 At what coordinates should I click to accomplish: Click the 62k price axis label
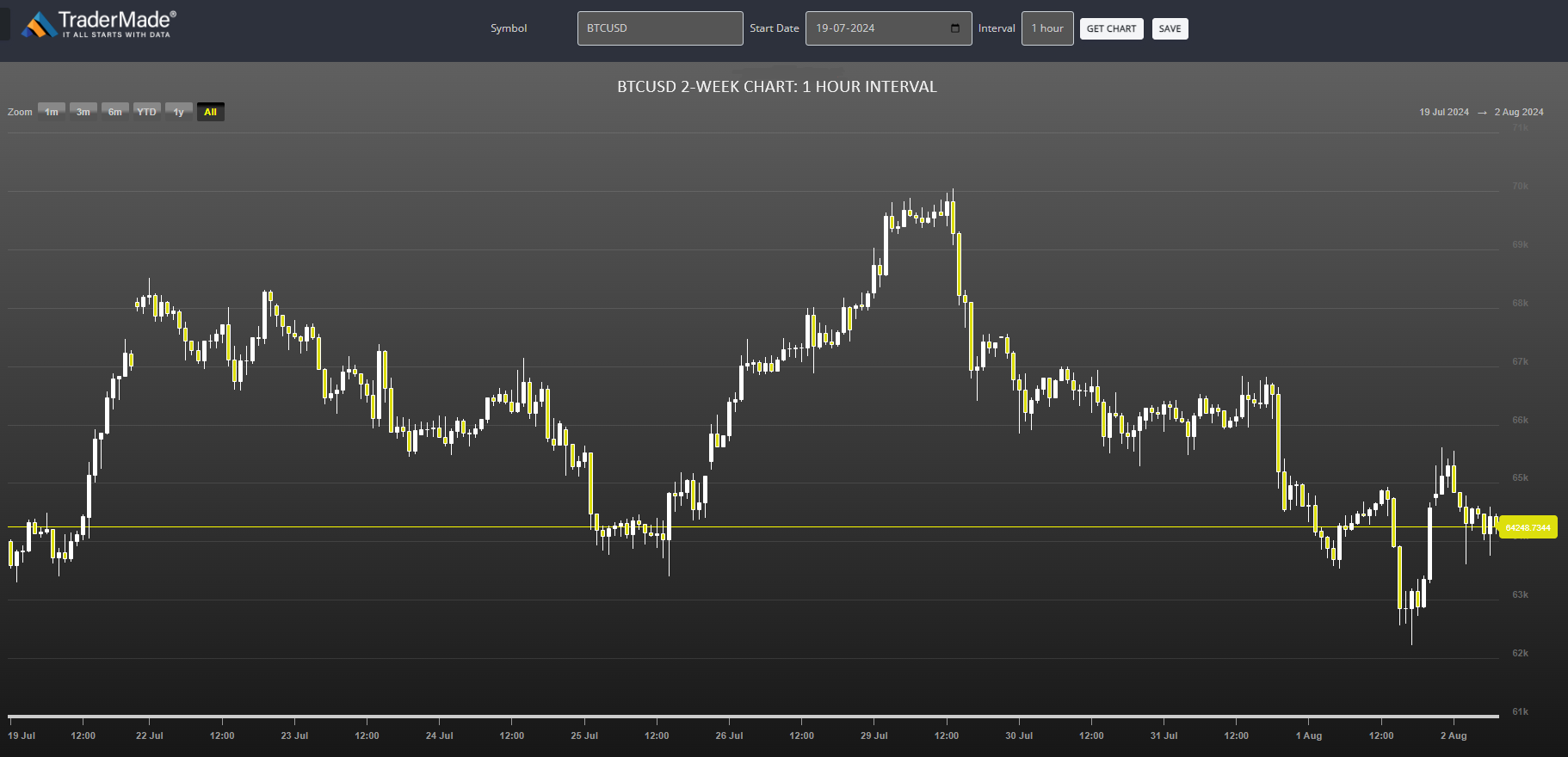point(1520,653)
